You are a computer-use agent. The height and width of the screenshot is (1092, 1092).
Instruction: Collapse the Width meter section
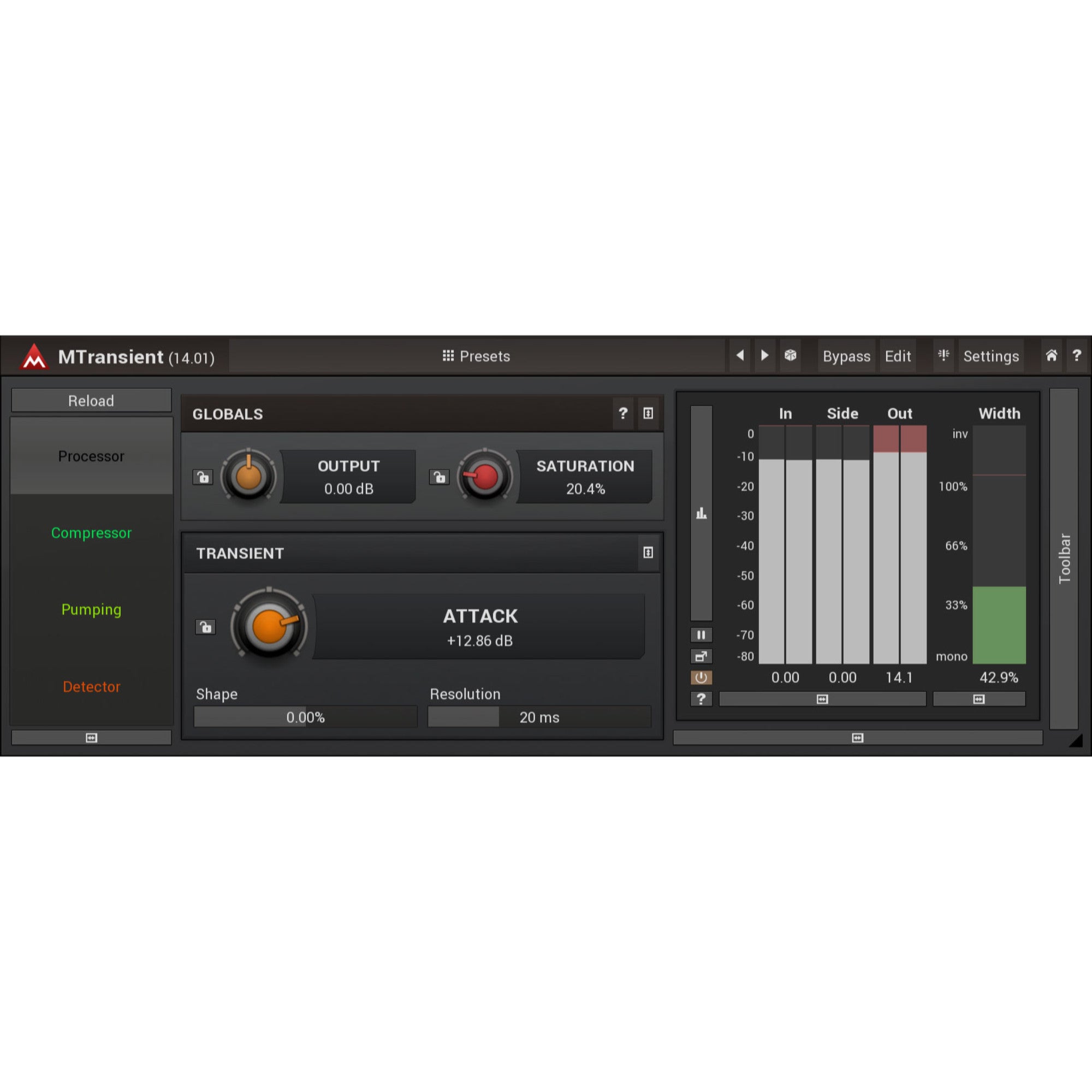pyautogui.click(x=979, y=699)
